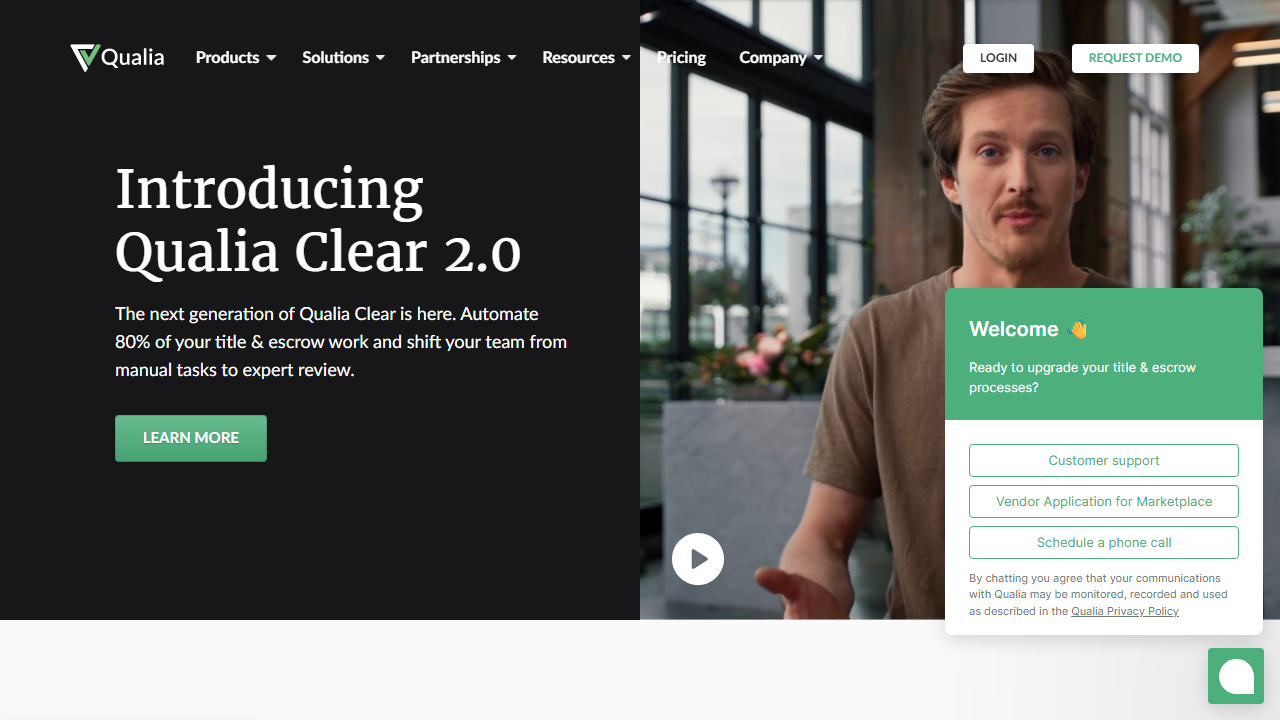The image size is (1280, 720).
Task: Select Vendor Application for Marketplace
Action: pos(1104,501)
